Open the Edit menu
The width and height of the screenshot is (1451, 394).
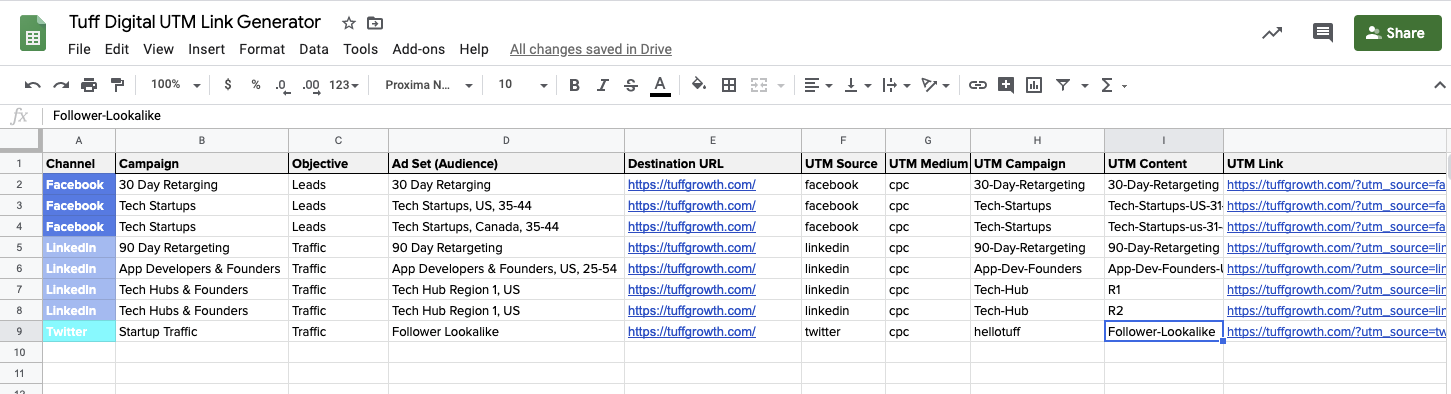[116, 49]
